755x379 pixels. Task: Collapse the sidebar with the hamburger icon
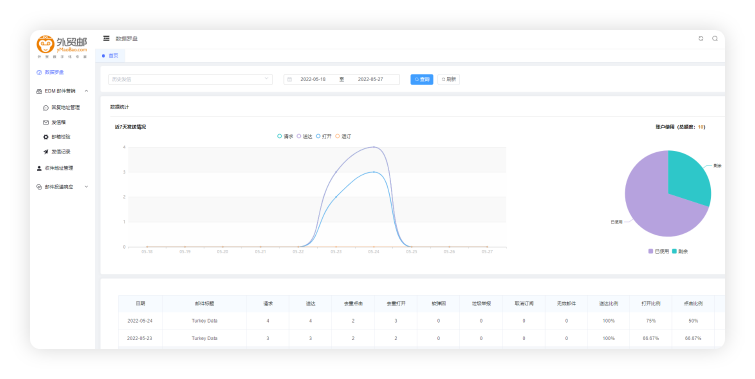(106, 39)
